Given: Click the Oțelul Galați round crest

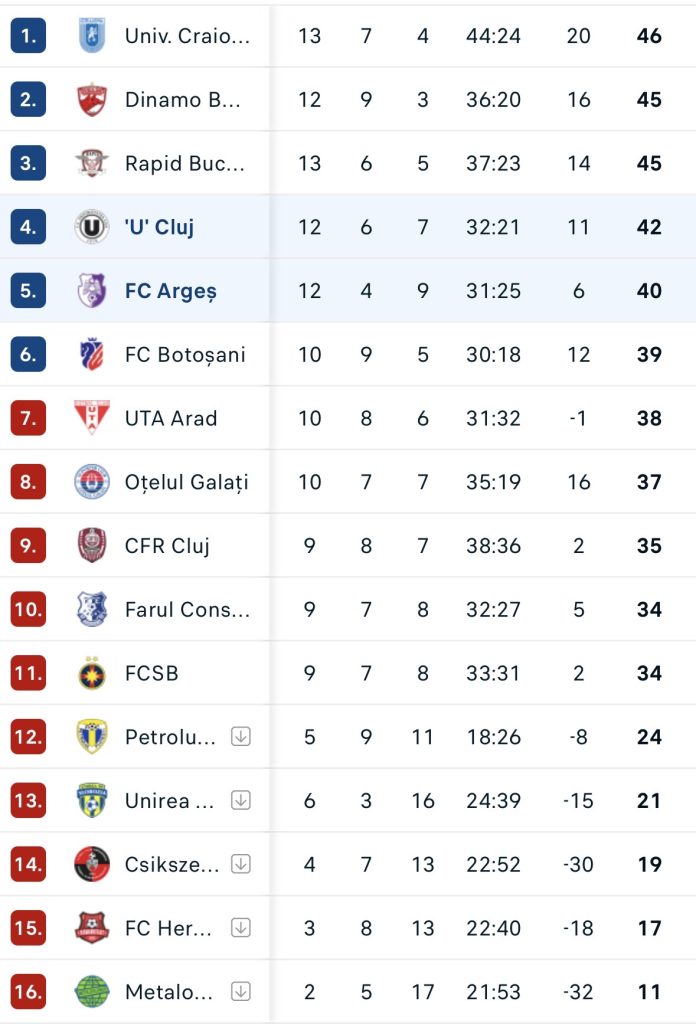Looking at the screenshot, I should click(x=91, y=481).
